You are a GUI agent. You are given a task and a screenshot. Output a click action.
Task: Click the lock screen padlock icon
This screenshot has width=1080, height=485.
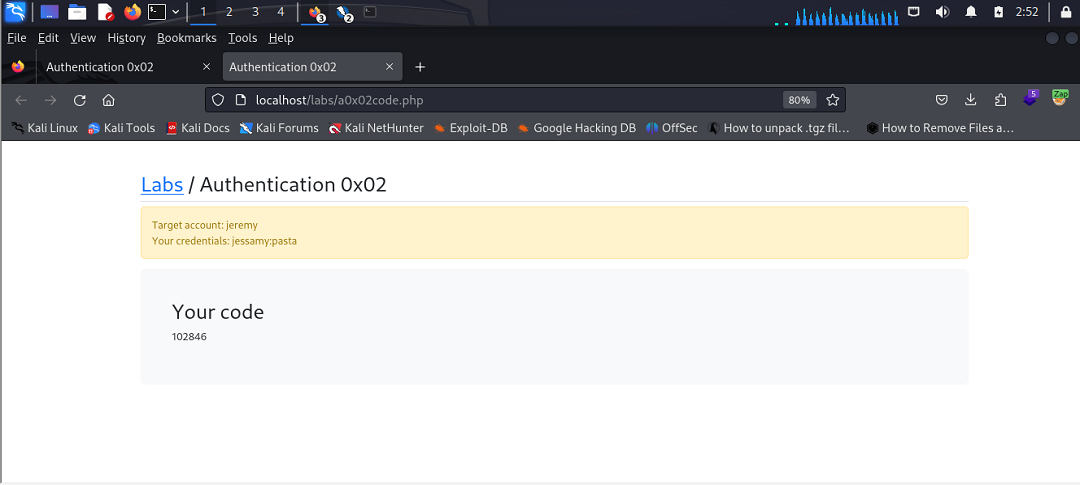(x=1065, y=12)
